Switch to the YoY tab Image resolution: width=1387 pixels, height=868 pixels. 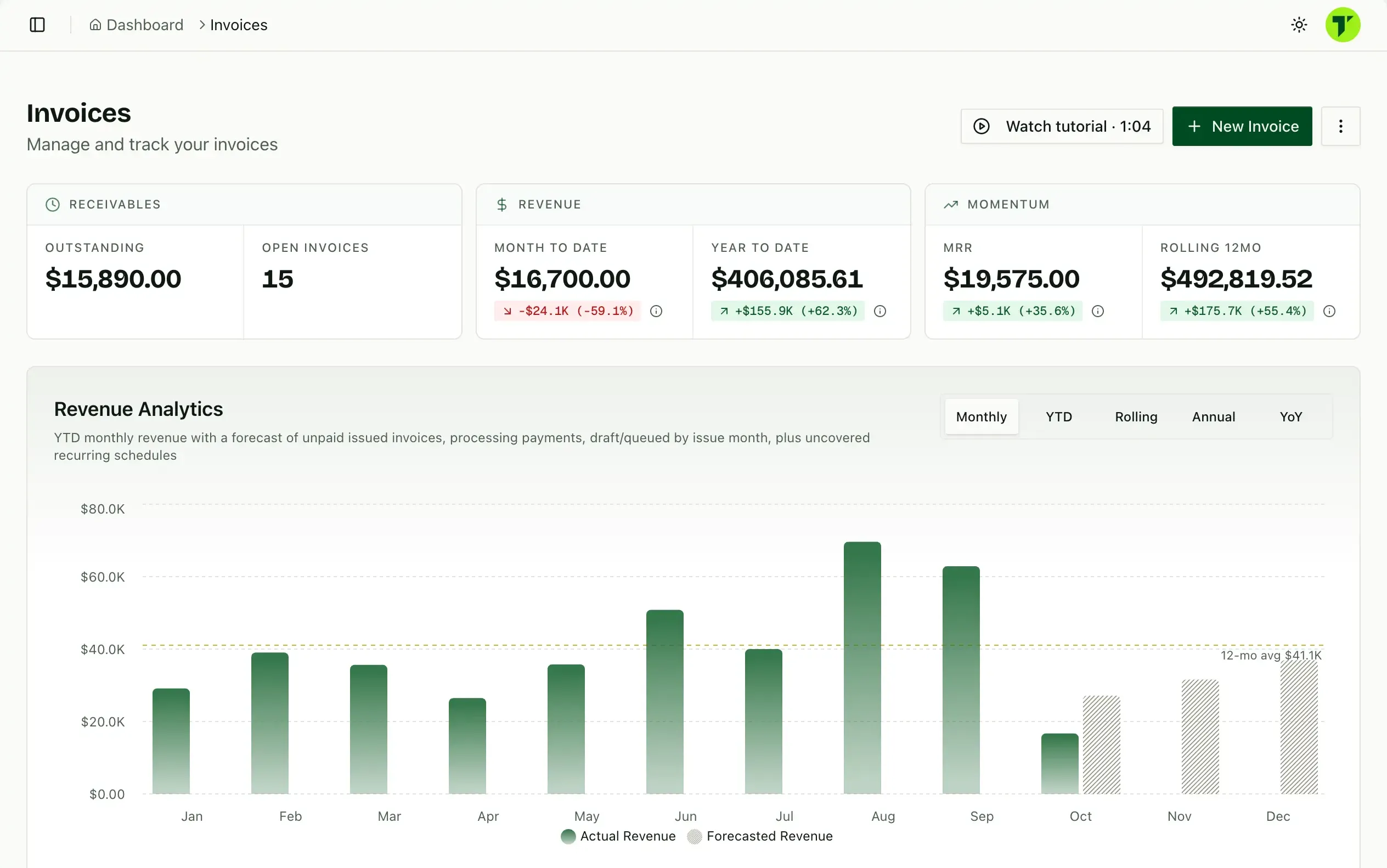1290,417
